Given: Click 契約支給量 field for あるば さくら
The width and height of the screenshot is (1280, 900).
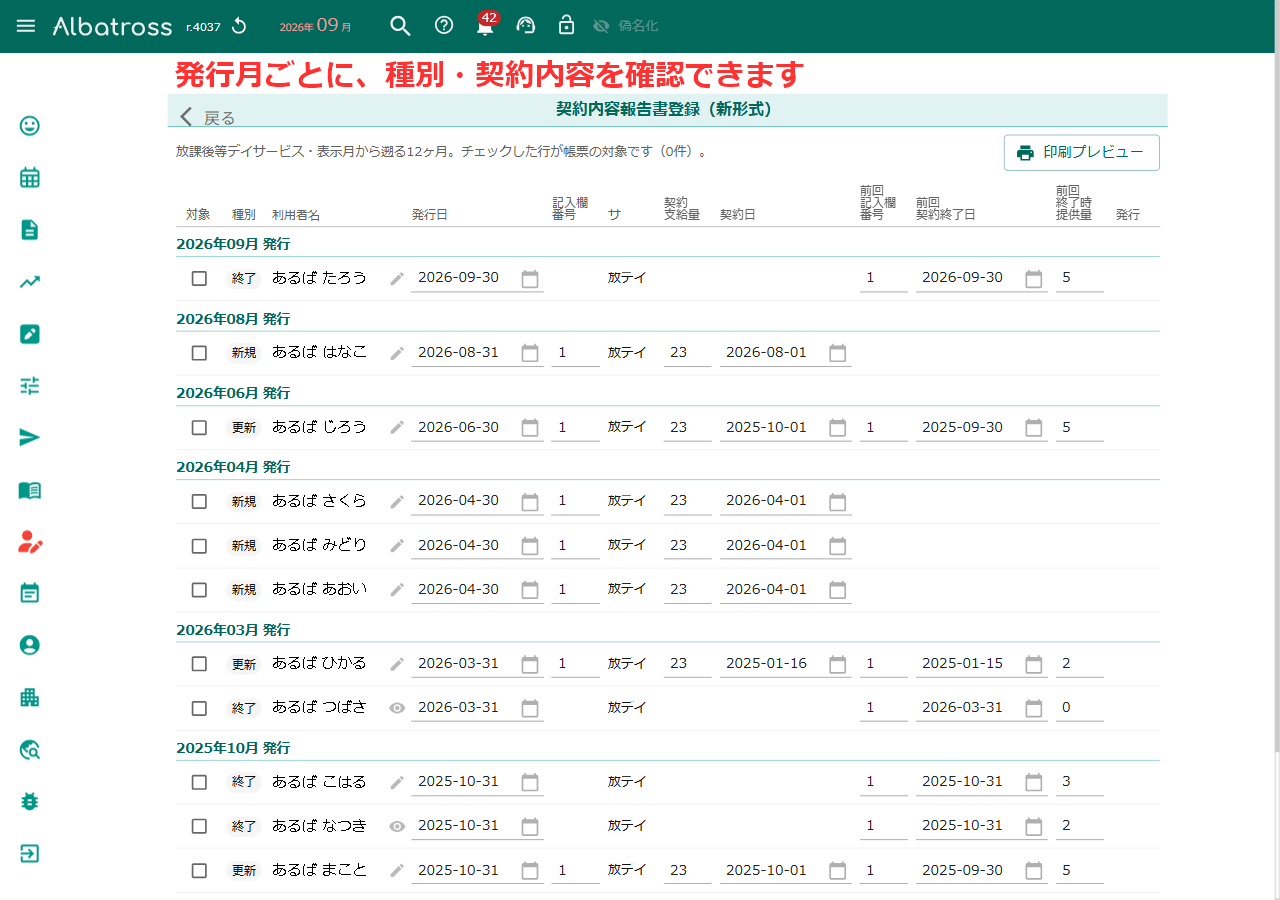Looking at the screenshot, I should pos(688,501).
